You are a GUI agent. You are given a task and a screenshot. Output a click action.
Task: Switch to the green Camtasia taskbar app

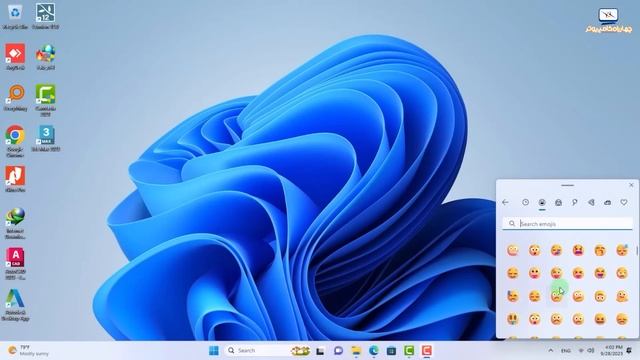coord(409,351)
